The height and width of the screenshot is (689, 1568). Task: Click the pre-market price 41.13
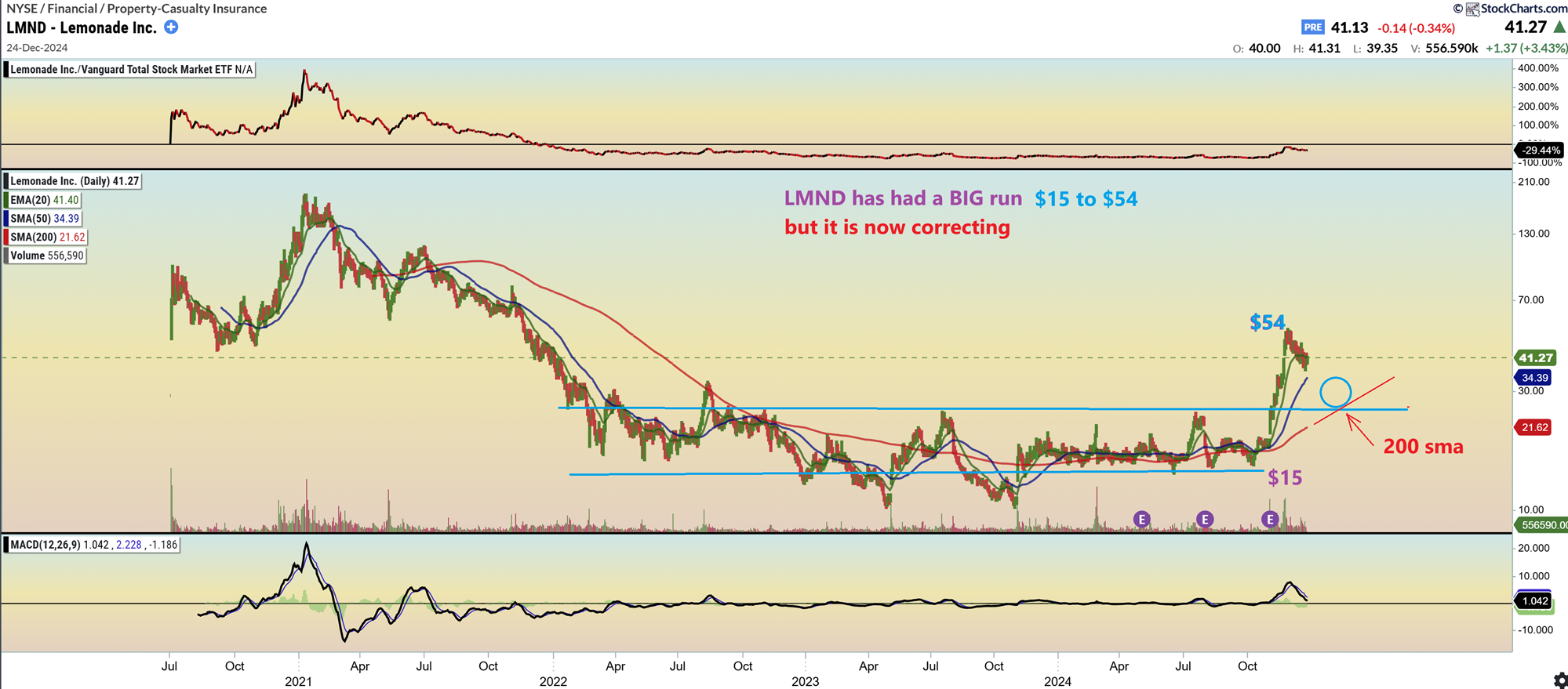(x=1349, y=27)
